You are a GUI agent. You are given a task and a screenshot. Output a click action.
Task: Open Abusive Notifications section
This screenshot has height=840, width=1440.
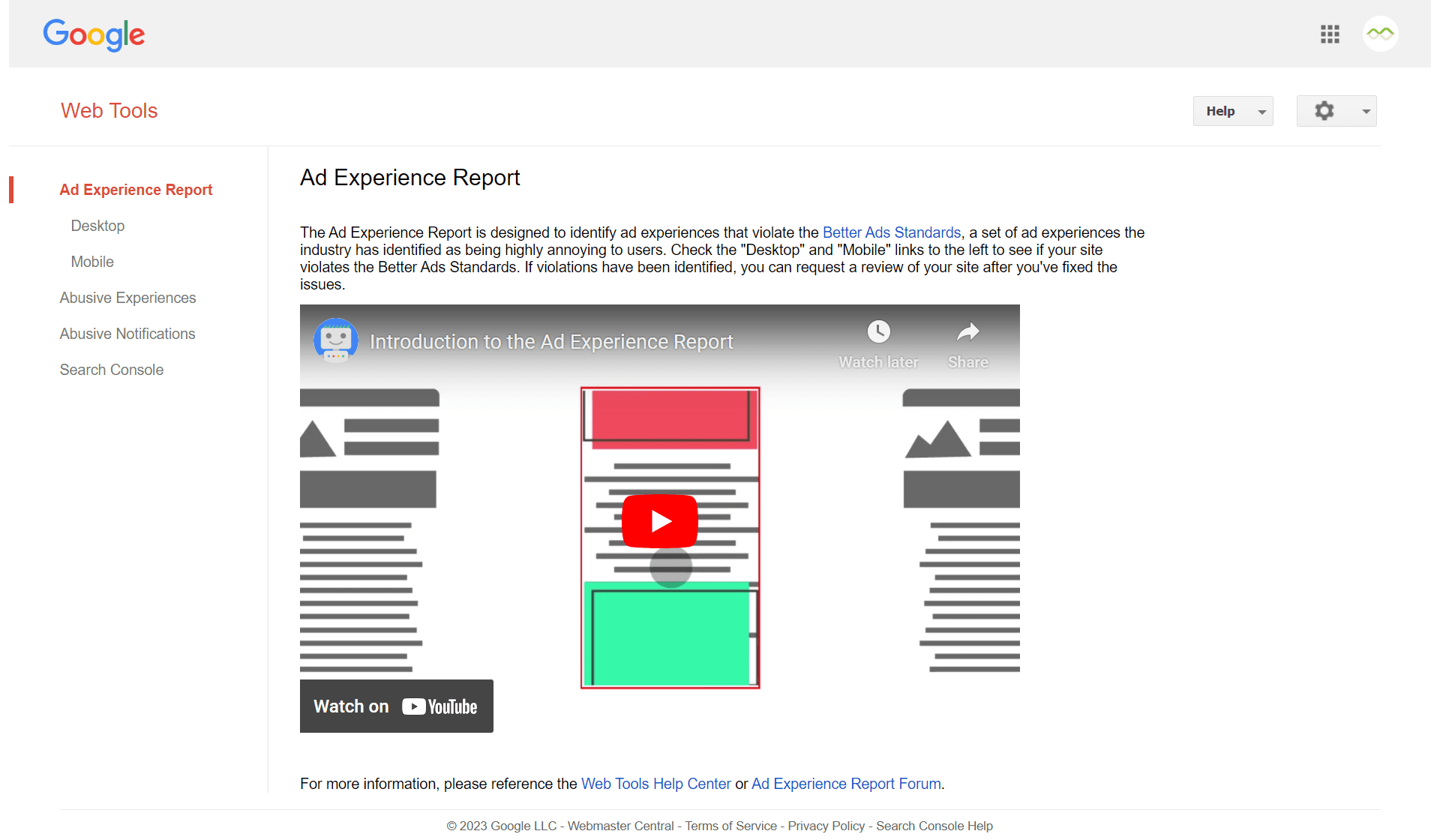(127, 334)
